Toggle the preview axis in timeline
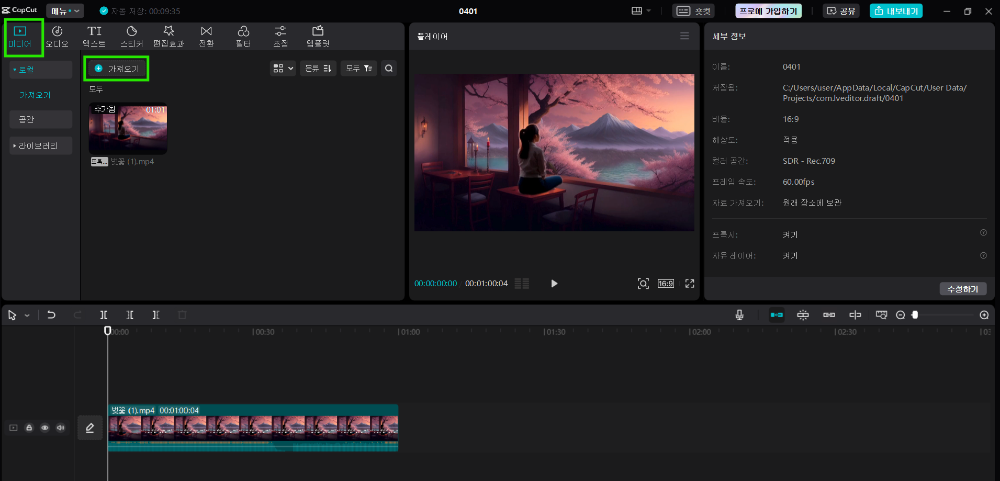The image size is (1000, 481). (855, 315)
